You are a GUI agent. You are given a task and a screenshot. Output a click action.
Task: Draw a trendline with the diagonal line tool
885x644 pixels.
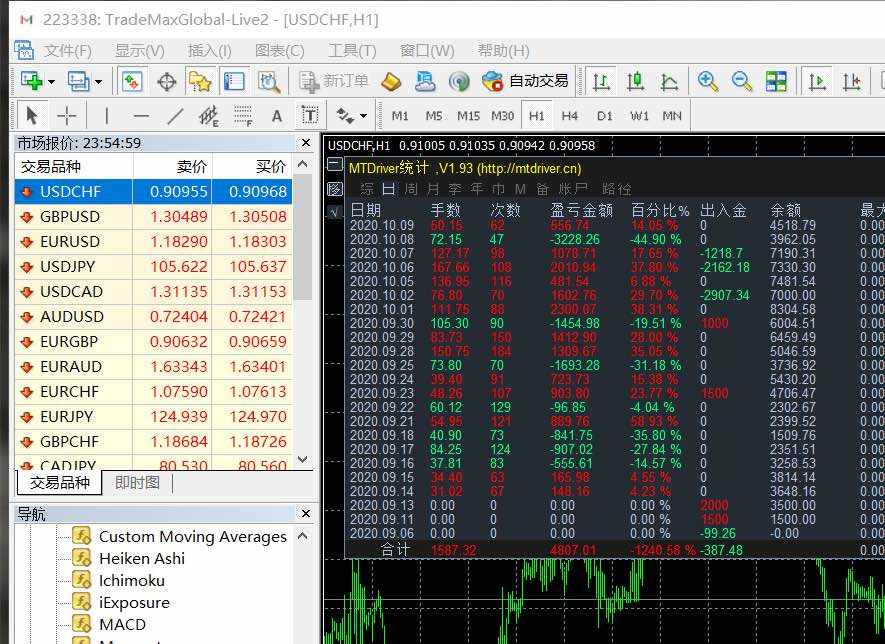pyautogui.click(x=174, y=115)
